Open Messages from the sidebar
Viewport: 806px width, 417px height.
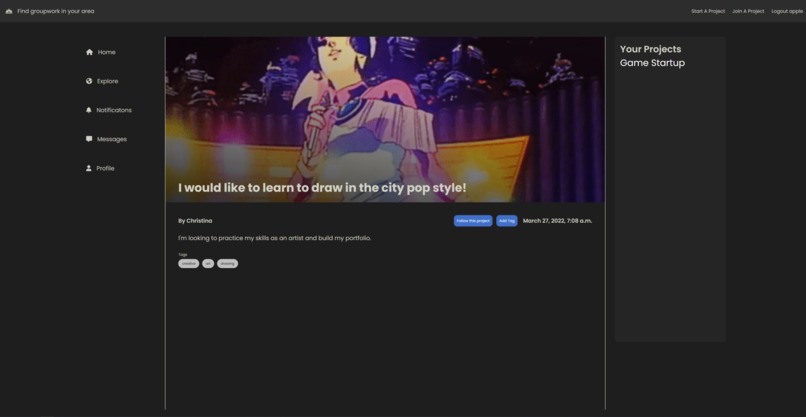[112, 139]
